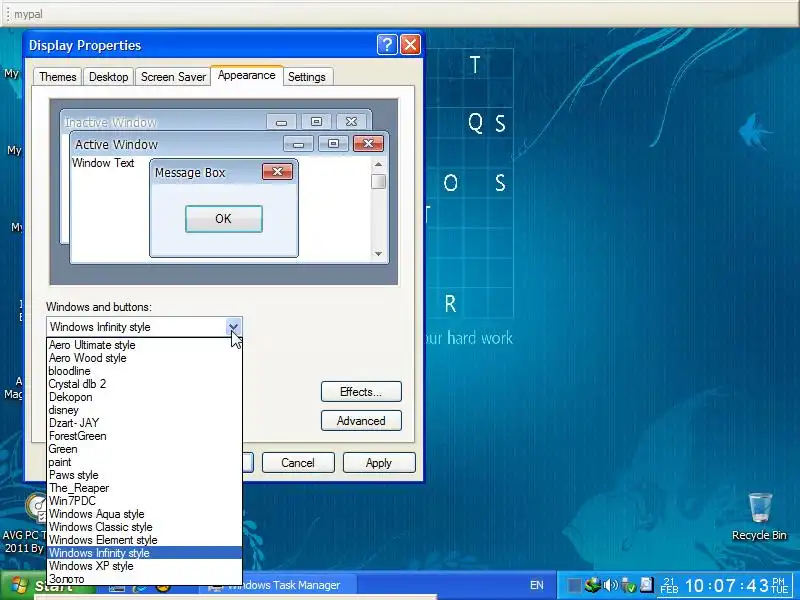This screenshot has width=800, height=600.
Task: Select Aero Ultimate style from the list
Action: tap(144, 345)
